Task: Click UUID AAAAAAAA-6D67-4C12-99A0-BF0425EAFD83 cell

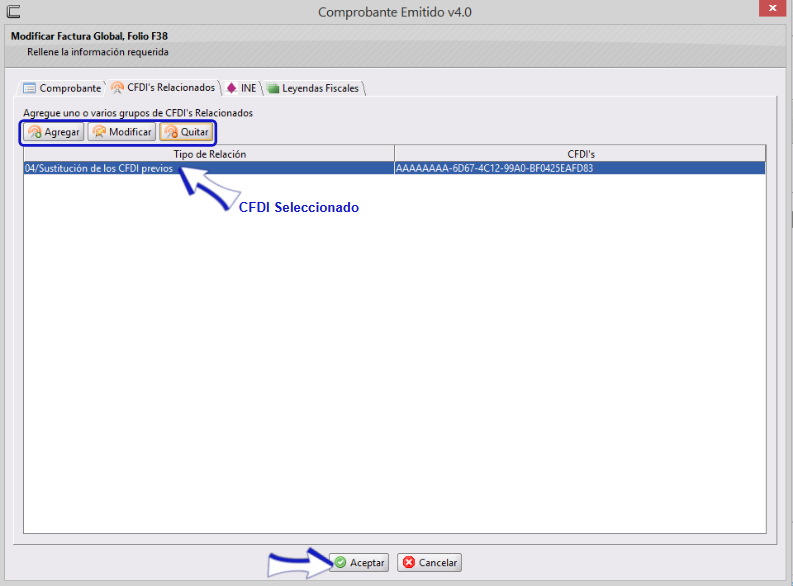Action: tap(580, 168)
